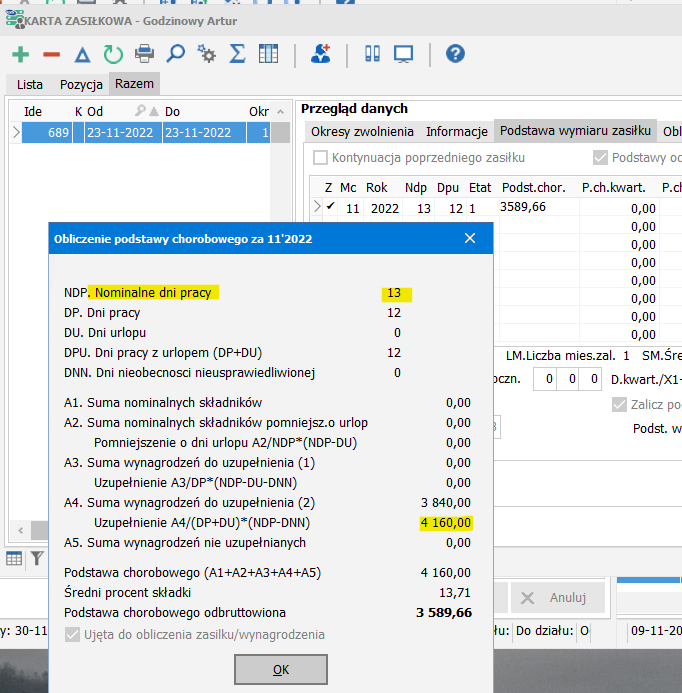Click the Średni procent składki value 13,71
Screen dimensions: 682x693
tap(455, 593)
